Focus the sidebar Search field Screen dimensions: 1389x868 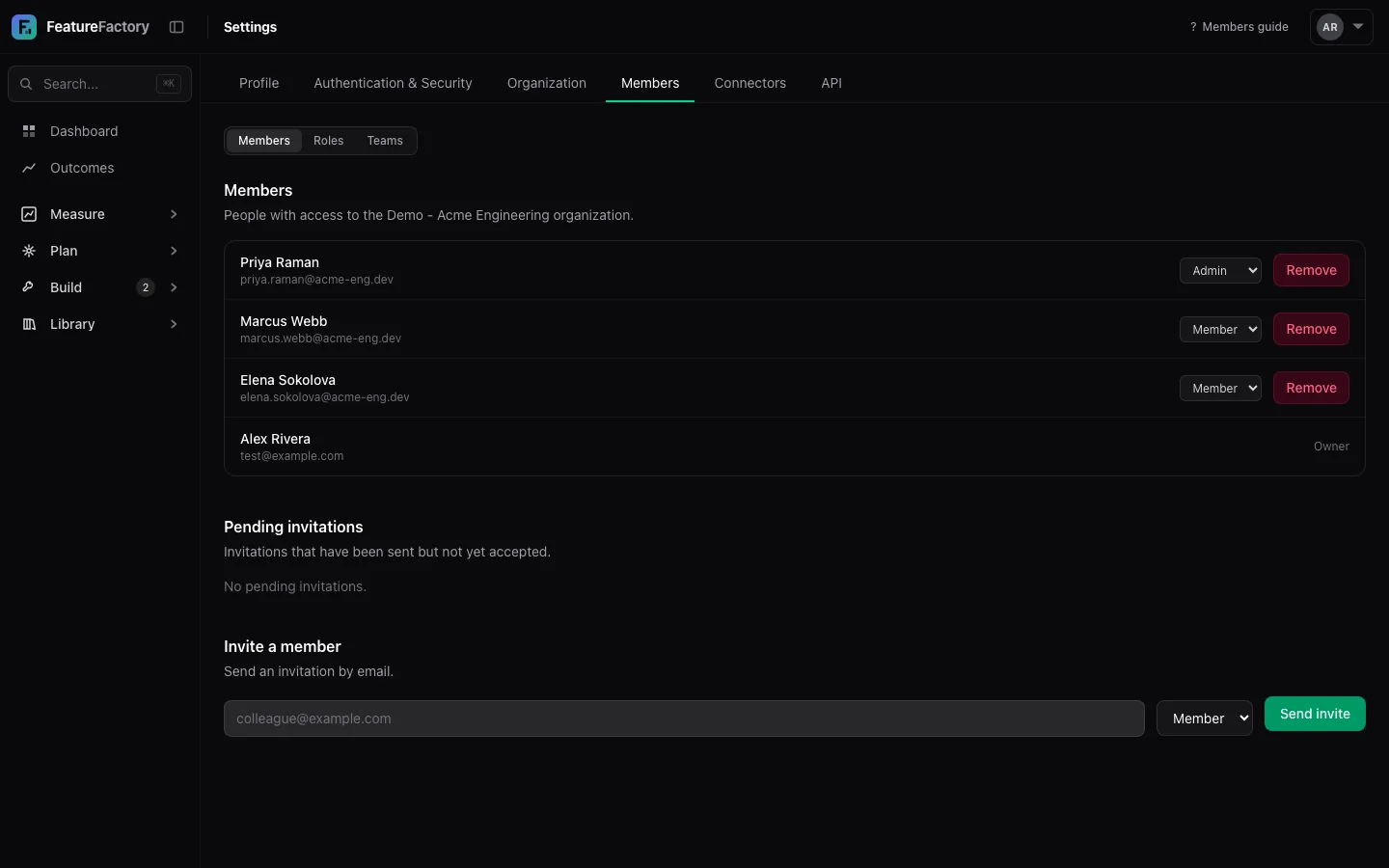point(99,84)
